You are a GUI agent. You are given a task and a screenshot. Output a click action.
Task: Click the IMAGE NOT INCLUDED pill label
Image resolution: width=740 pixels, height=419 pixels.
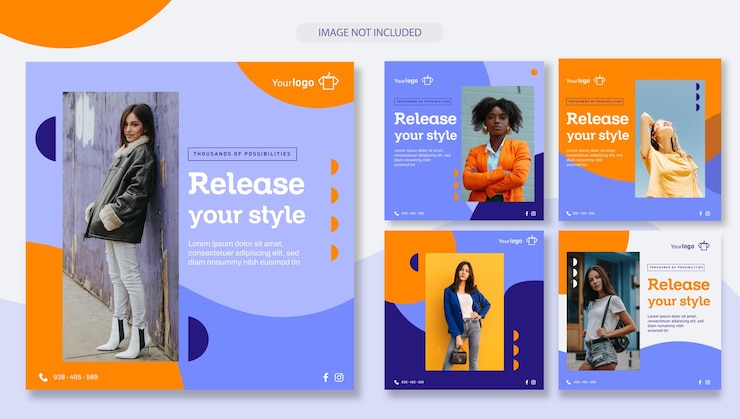pyautogui.click(x=370, y=33)
